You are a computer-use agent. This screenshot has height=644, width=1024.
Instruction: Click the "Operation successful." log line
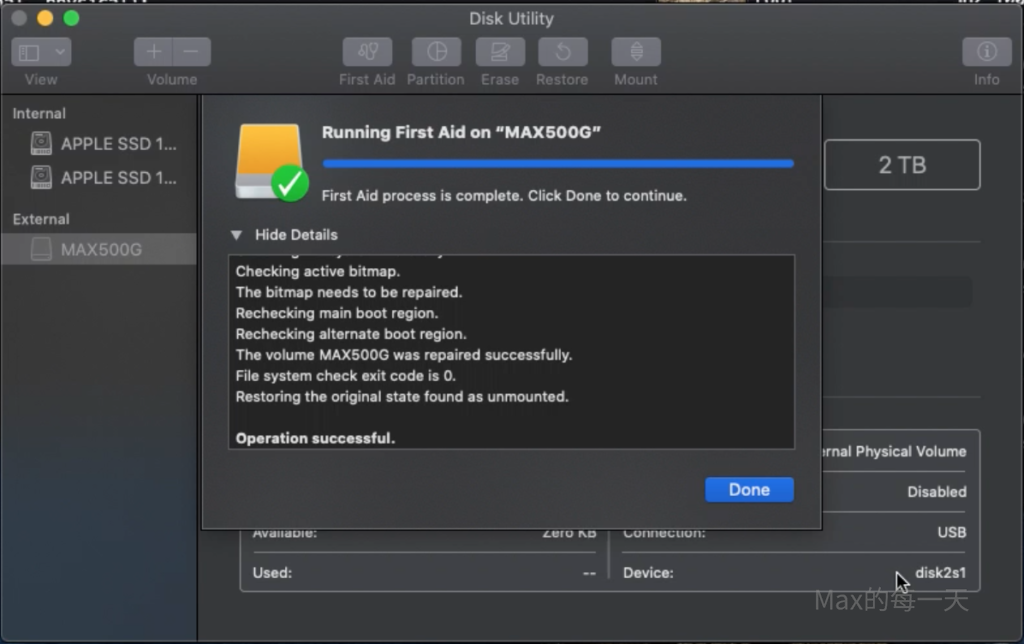pyautogui.click(x=315, y=438)
